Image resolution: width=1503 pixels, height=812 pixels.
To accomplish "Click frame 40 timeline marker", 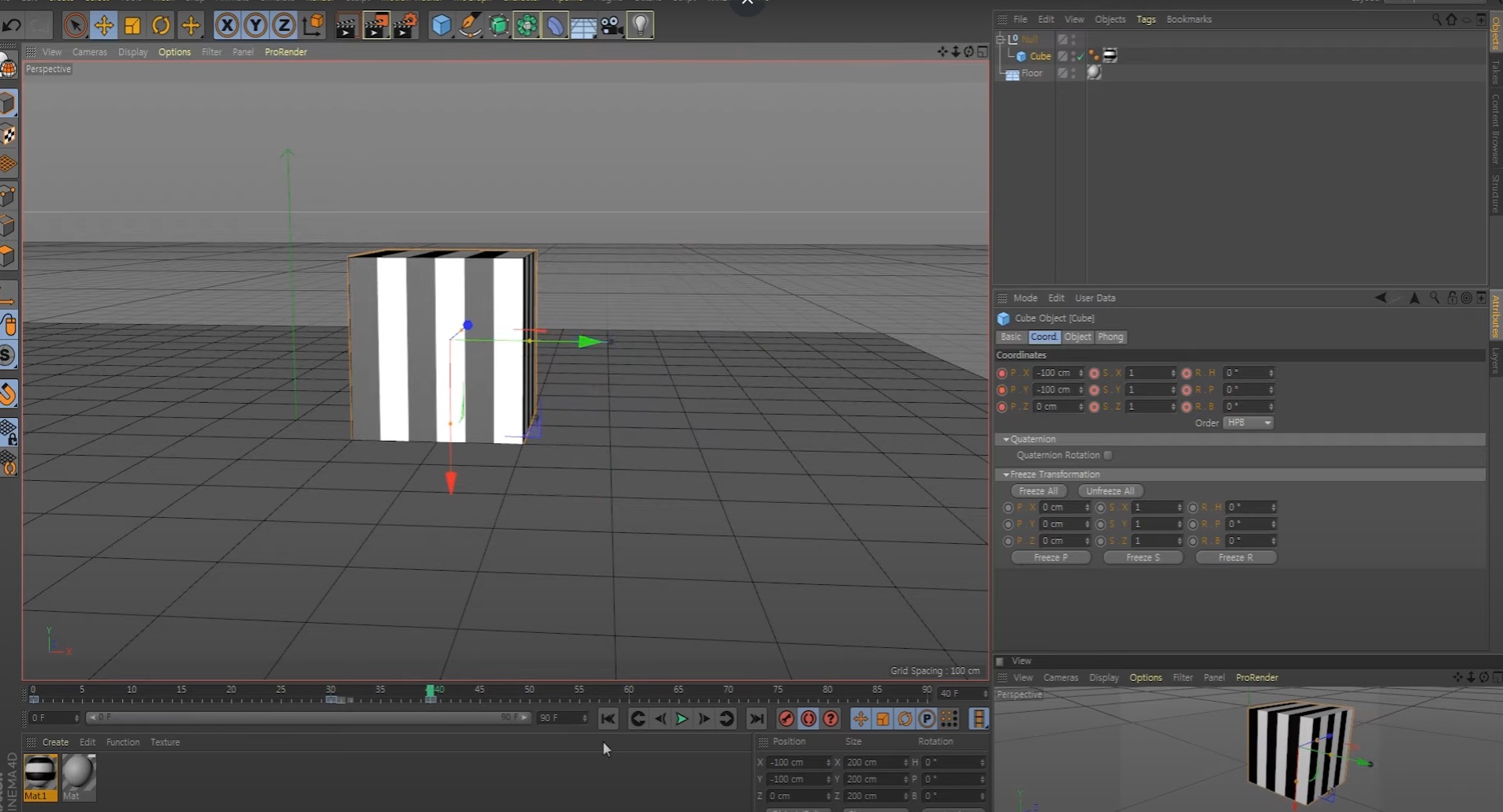I will (431, 693).
